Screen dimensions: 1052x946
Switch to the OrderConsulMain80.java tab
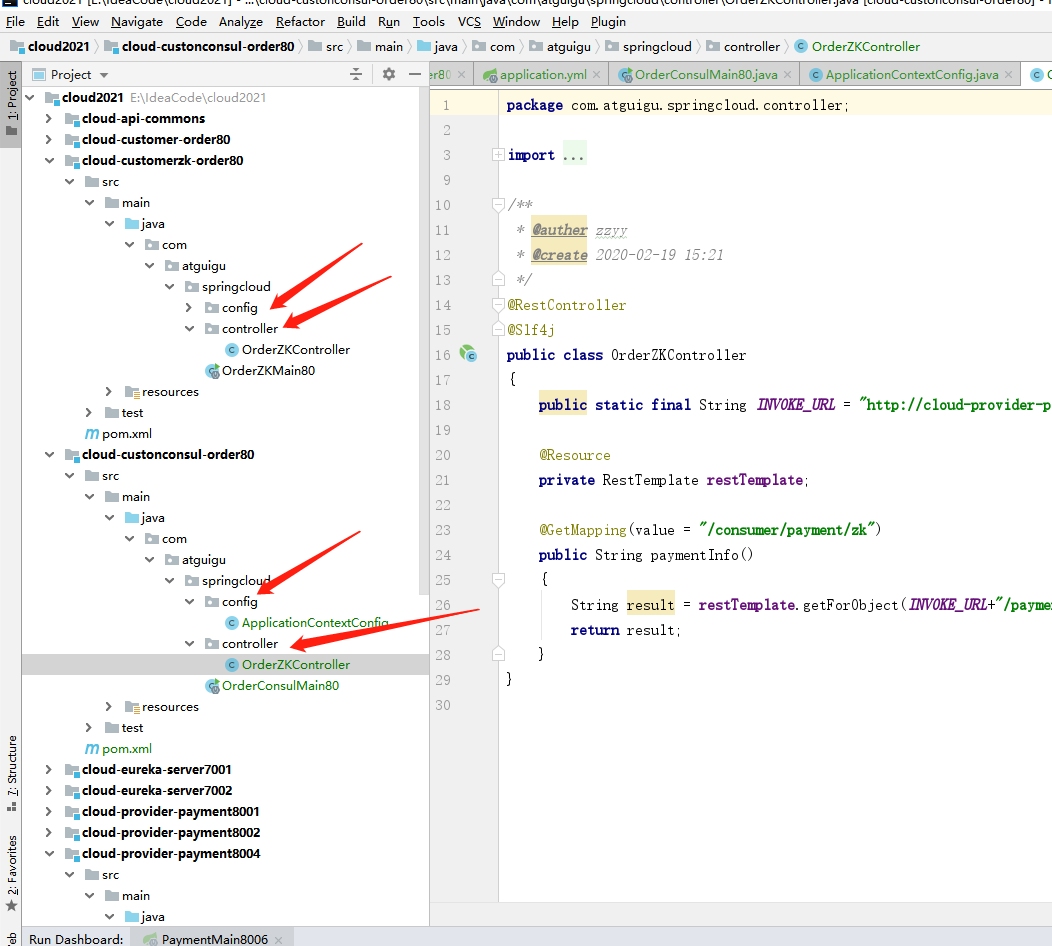tap(706, 74)
